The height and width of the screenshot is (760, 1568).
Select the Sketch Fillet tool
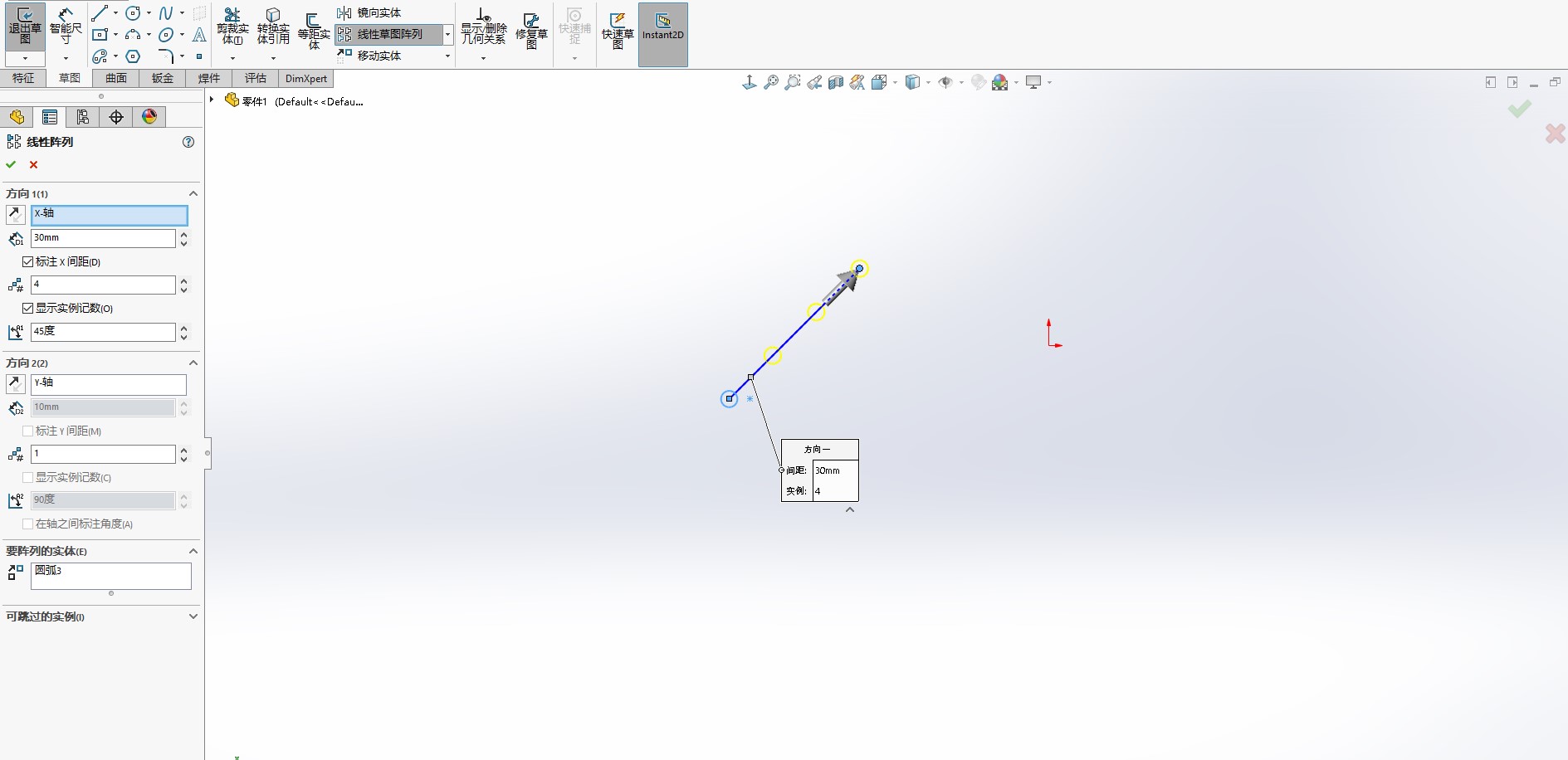166,56
